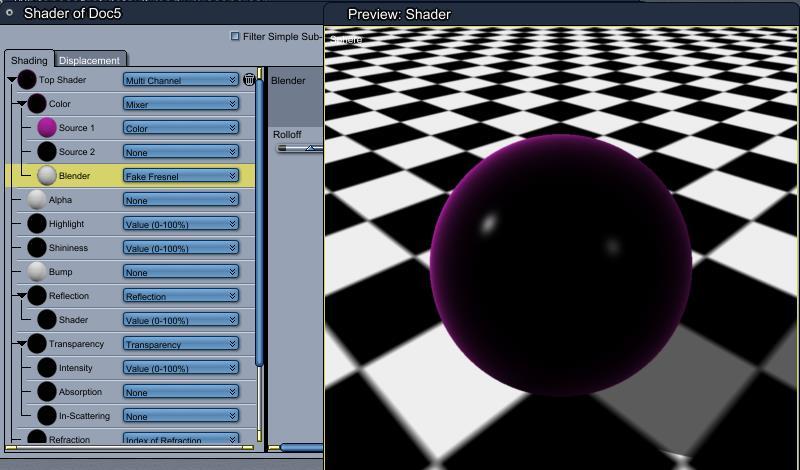800x470 pixels.
Task: Click the shader tree vertical scrollbar
Action: (x=259, y=222)
